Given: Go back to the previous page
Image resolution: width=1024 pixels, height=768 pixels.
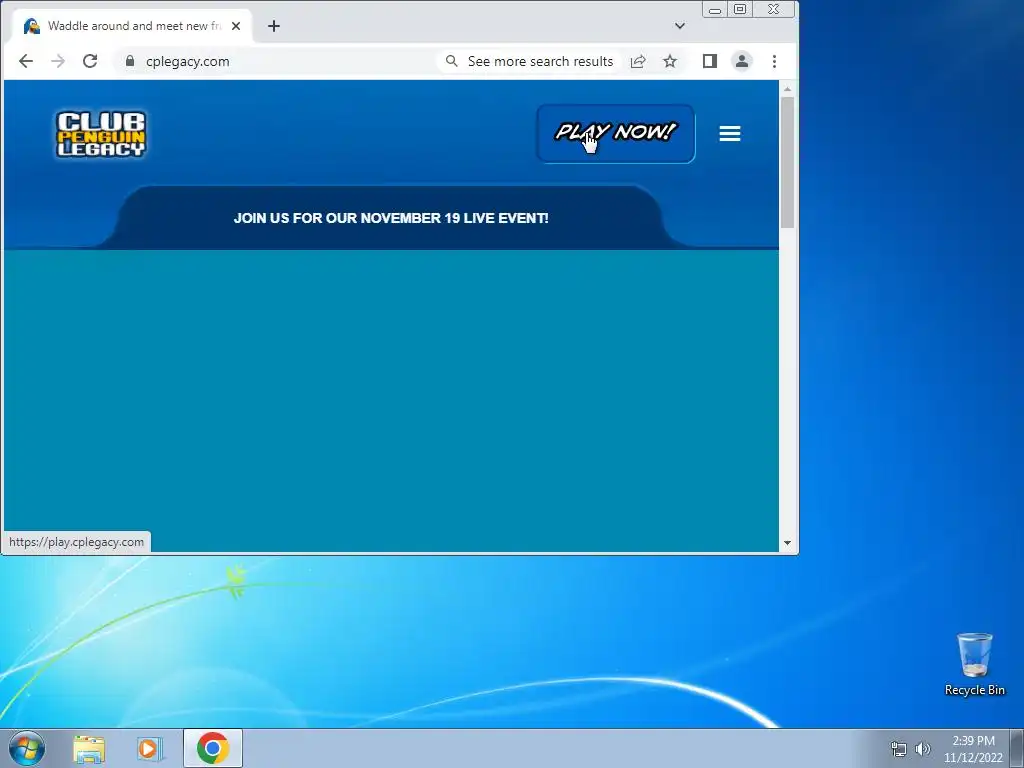Looking at the screenshot, I should click(25, 61).
